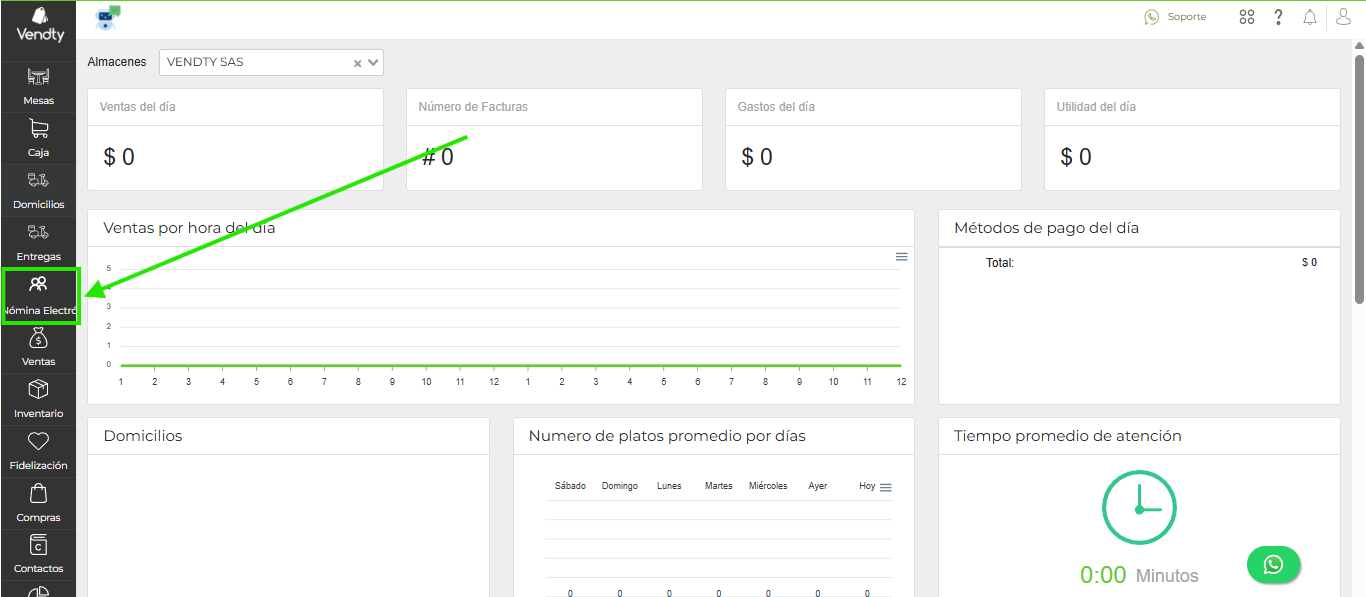Click the Total label in payment methods
The height and width of the screenshot is (597, 1366).
coord(1000,263)
